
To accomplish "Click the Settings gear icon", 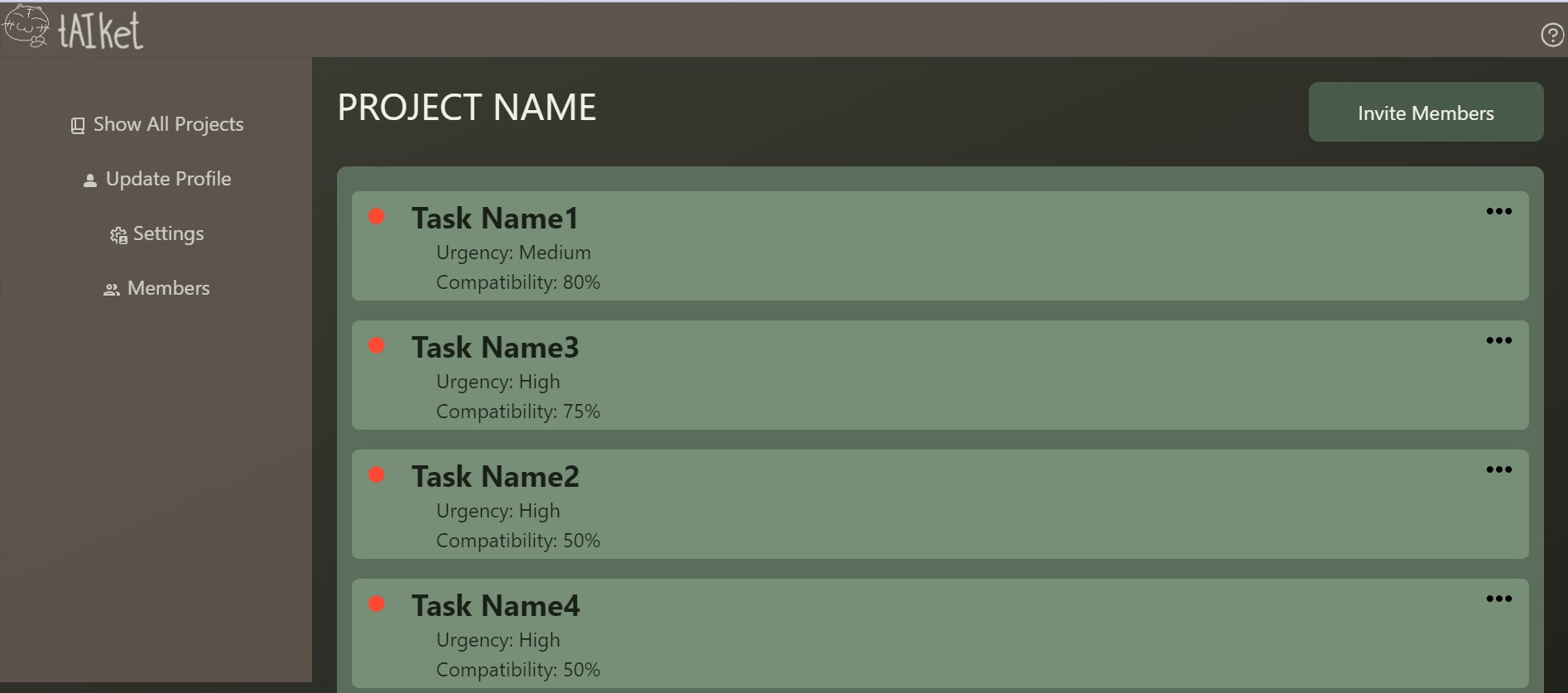I will 118,234.
